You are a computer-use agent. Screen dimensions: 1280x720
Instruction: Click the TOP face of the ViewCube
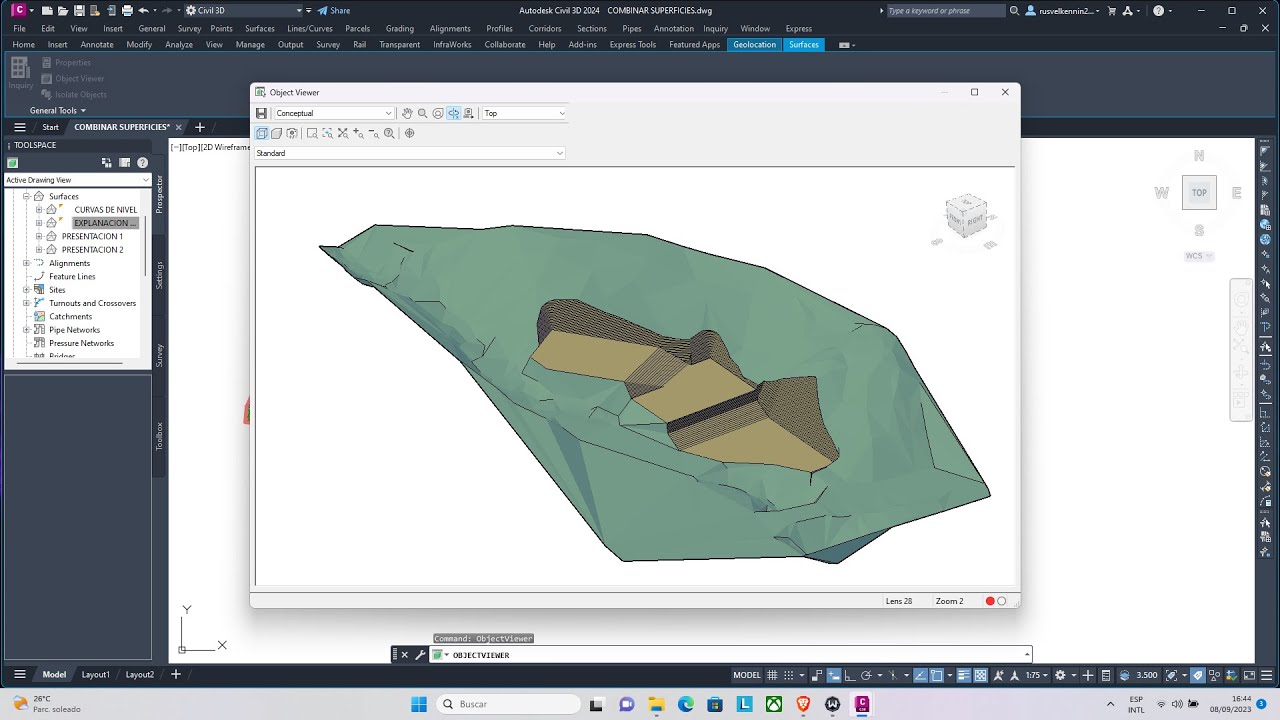tap(1199, 192)
